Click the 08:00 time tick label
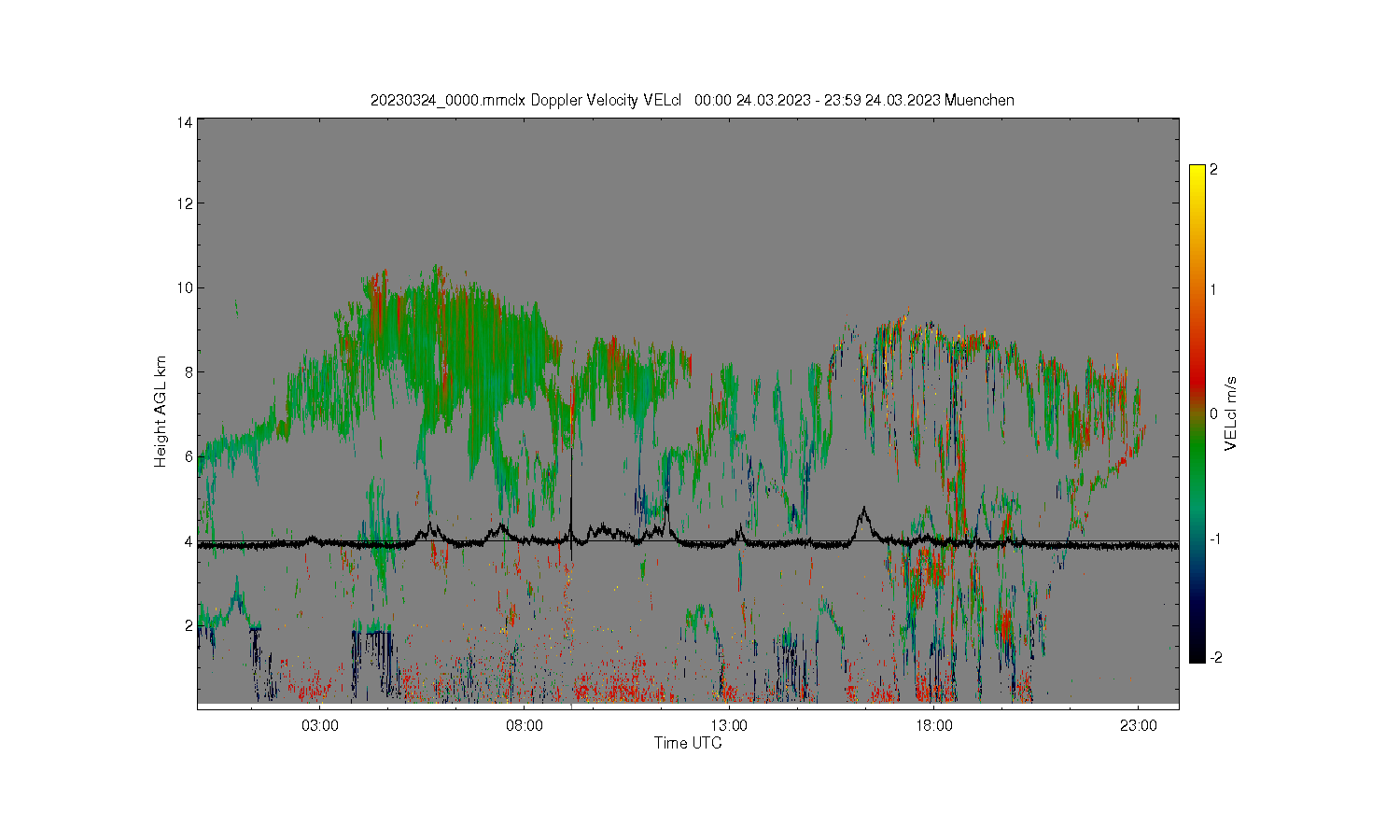Viewport: 1400px width, 840px height. point(525,725)
